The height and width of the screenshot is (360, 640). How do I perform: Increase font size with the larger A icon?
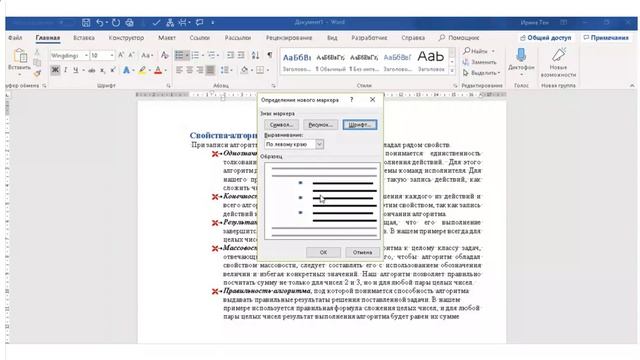(121, 55)
